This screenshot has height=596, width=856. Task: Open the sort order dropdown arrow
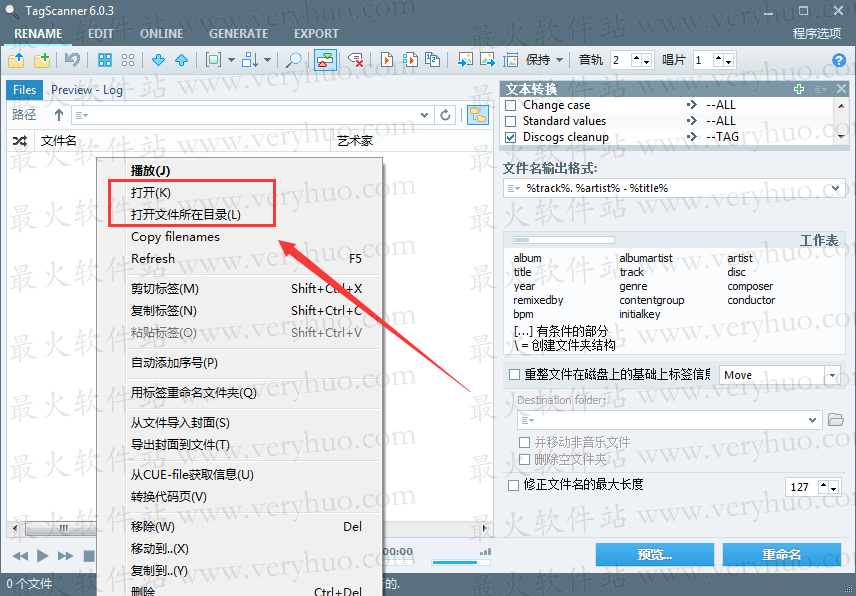tap(268, 60)
